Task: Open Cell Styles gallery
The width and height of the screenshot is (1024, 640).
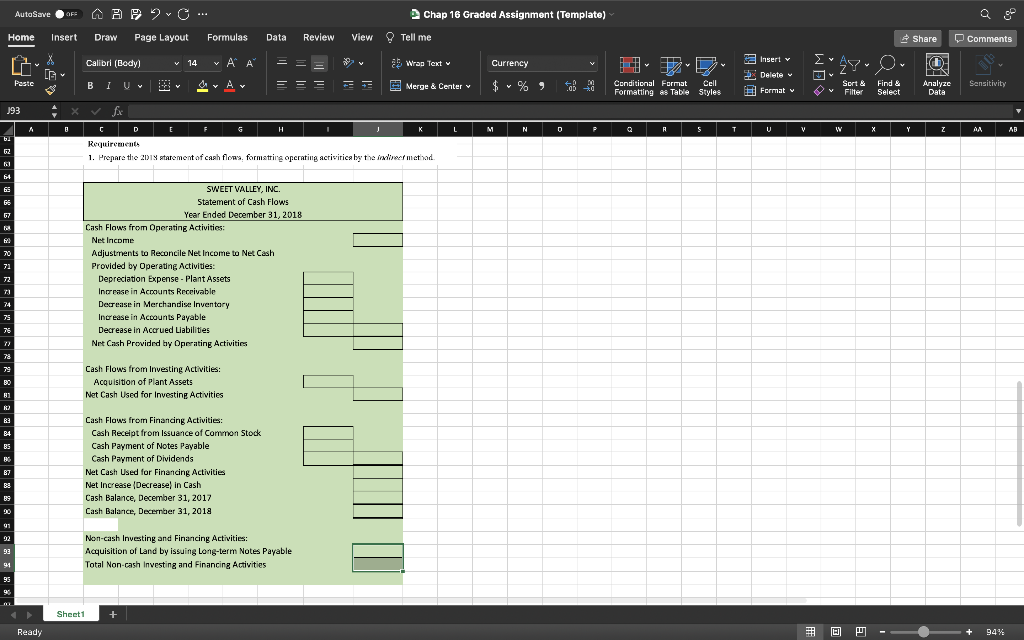Action: (x=709, y=76)
